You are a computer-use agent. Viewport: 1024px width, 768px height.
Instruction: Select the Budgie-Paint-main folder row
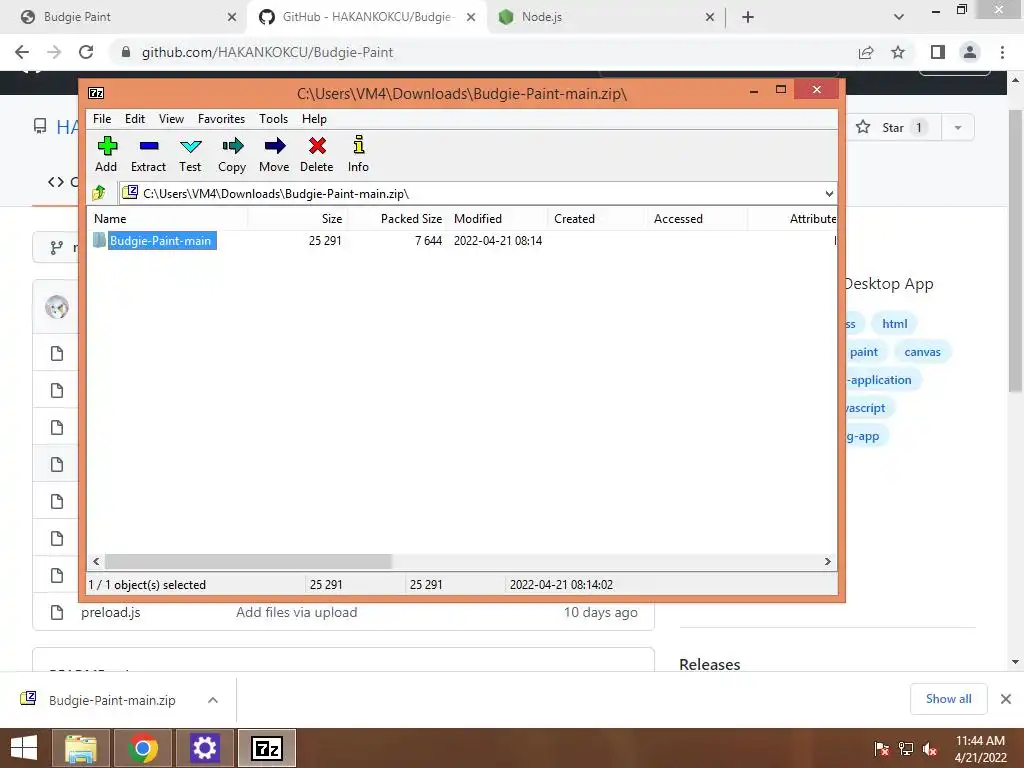(462, 240)
